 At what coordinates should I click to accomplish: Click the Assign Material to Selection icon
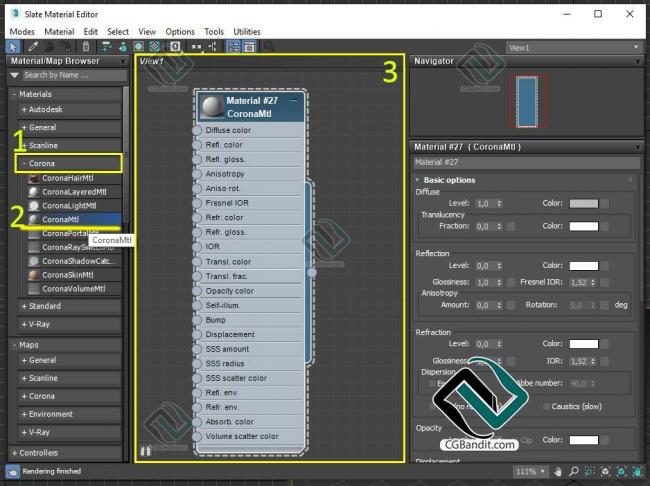pyautogui.click(x=66, y=47)
